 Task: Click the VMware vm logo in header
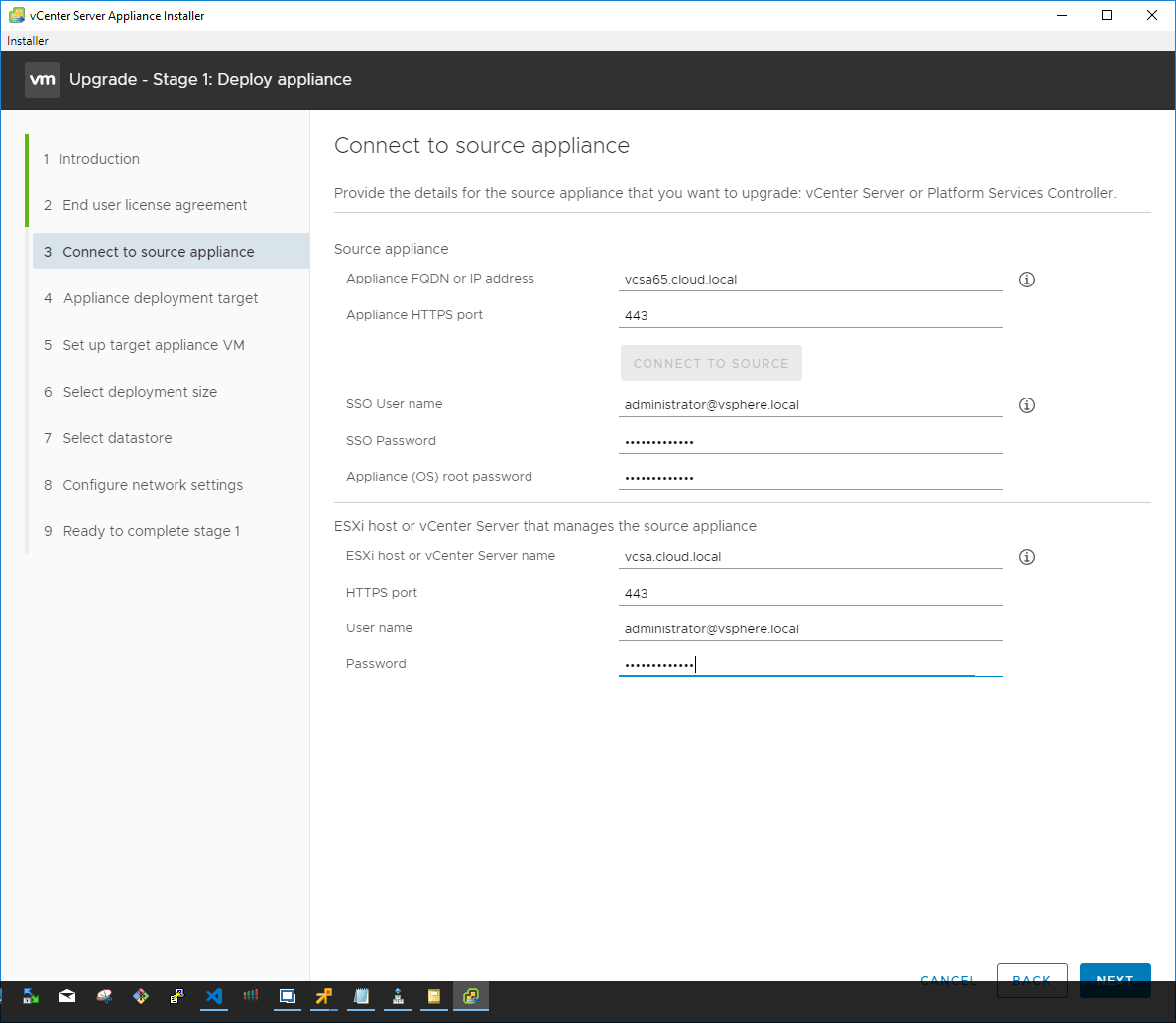(42, 80)
